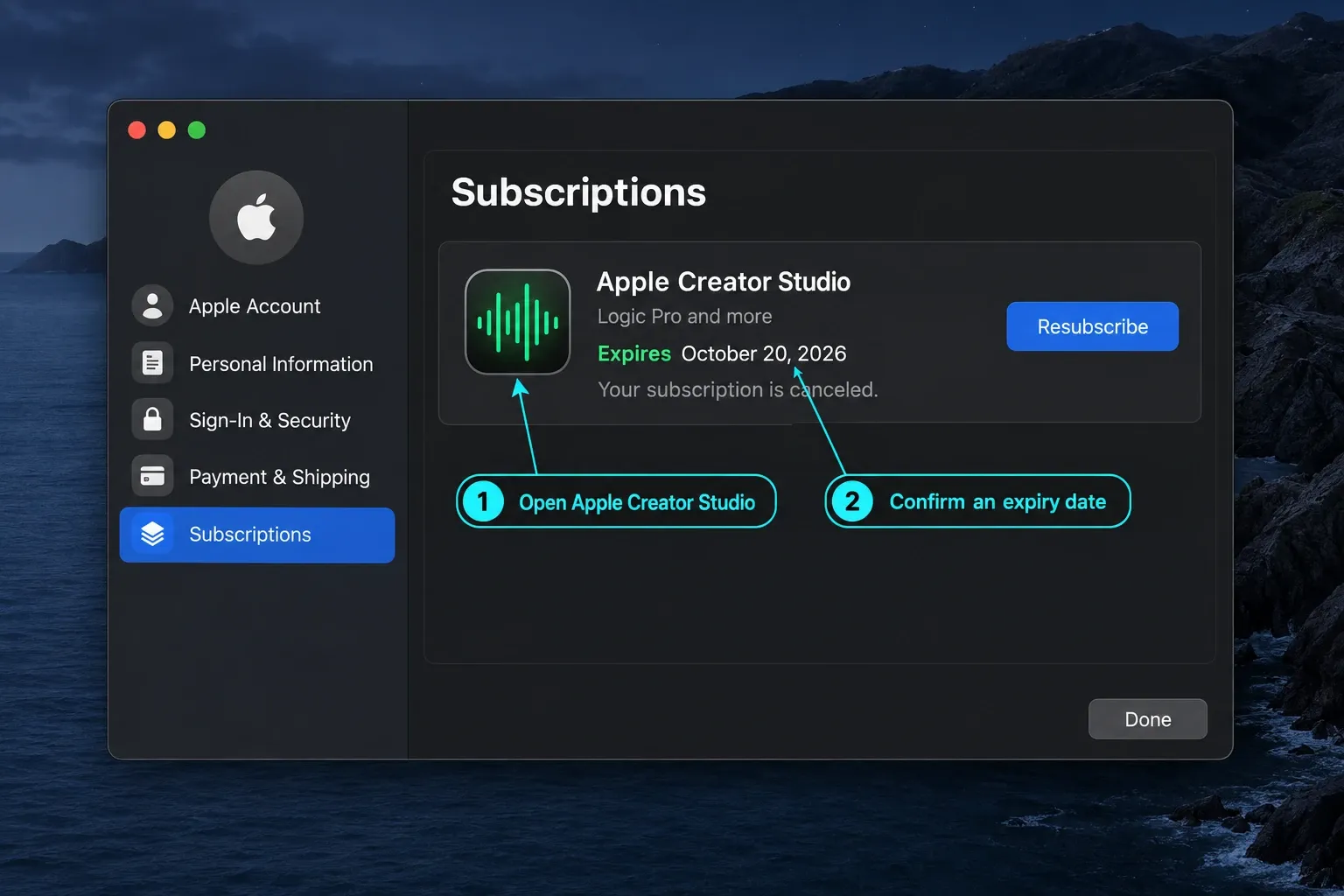Open Sign-In & Security settings
This screenshot has height=896, width=1344.
[x=257, y=420]
